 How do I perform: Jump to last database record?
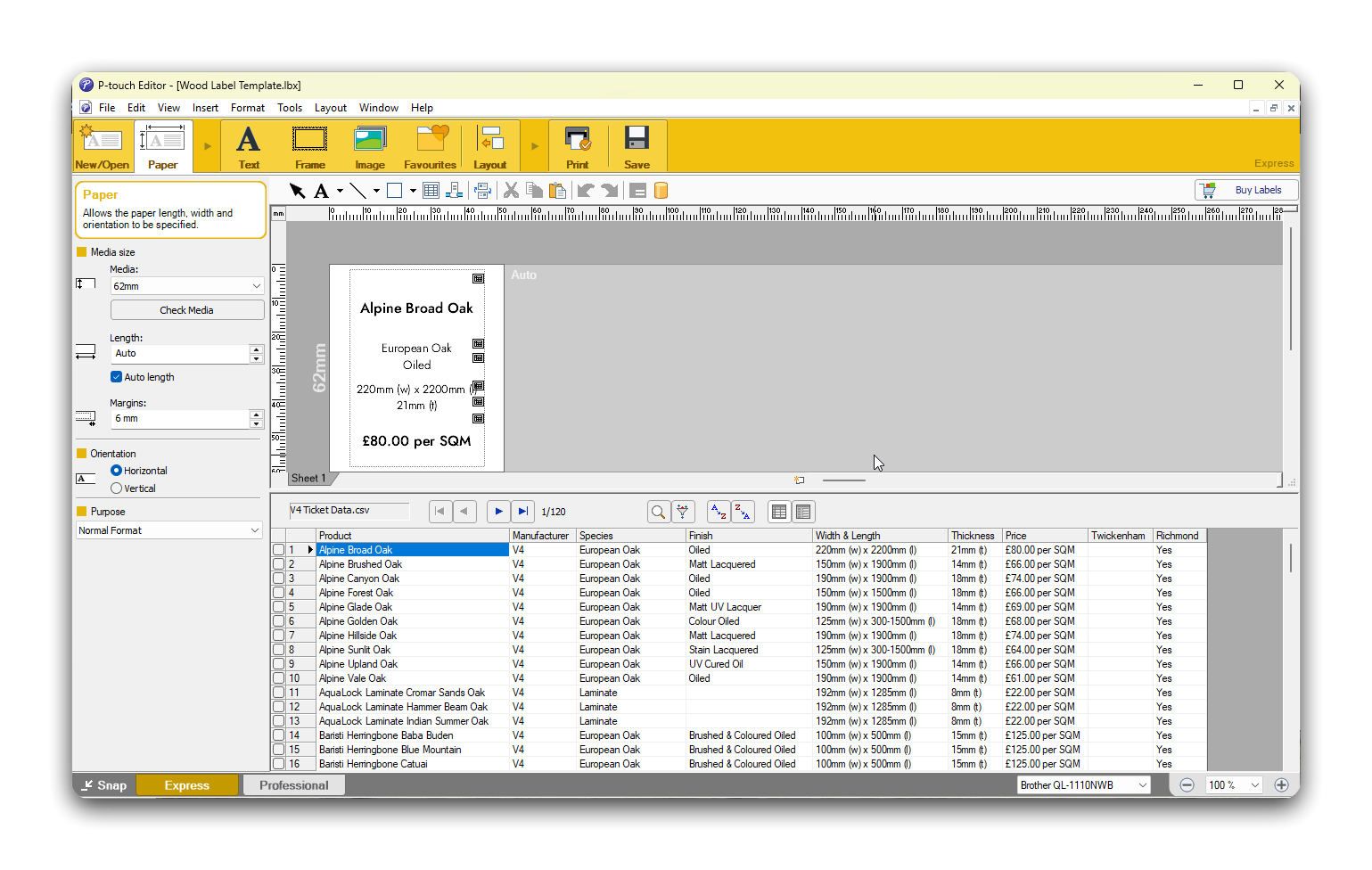(x=523, y=512)
